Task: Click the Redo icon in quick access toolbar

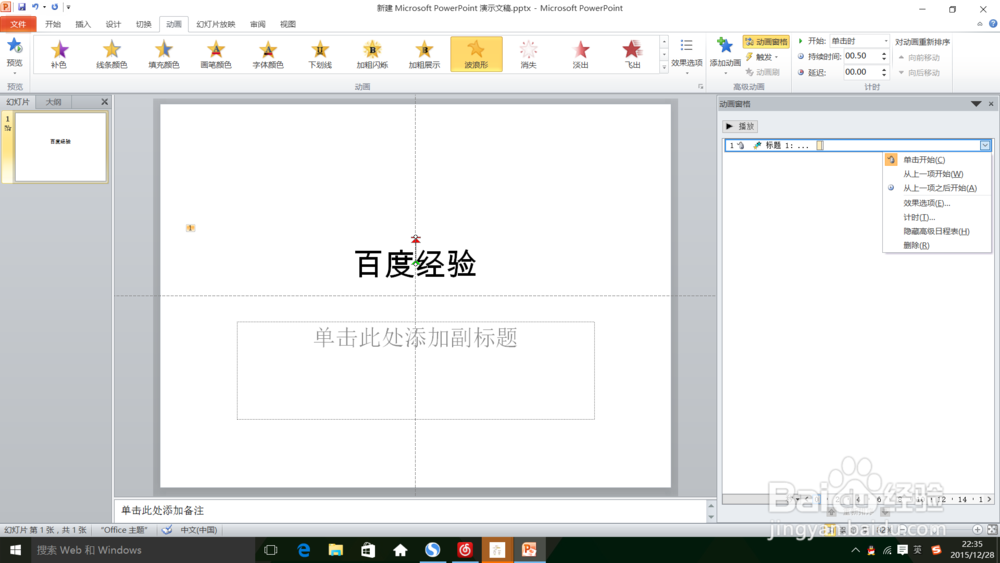Action: 54,7
